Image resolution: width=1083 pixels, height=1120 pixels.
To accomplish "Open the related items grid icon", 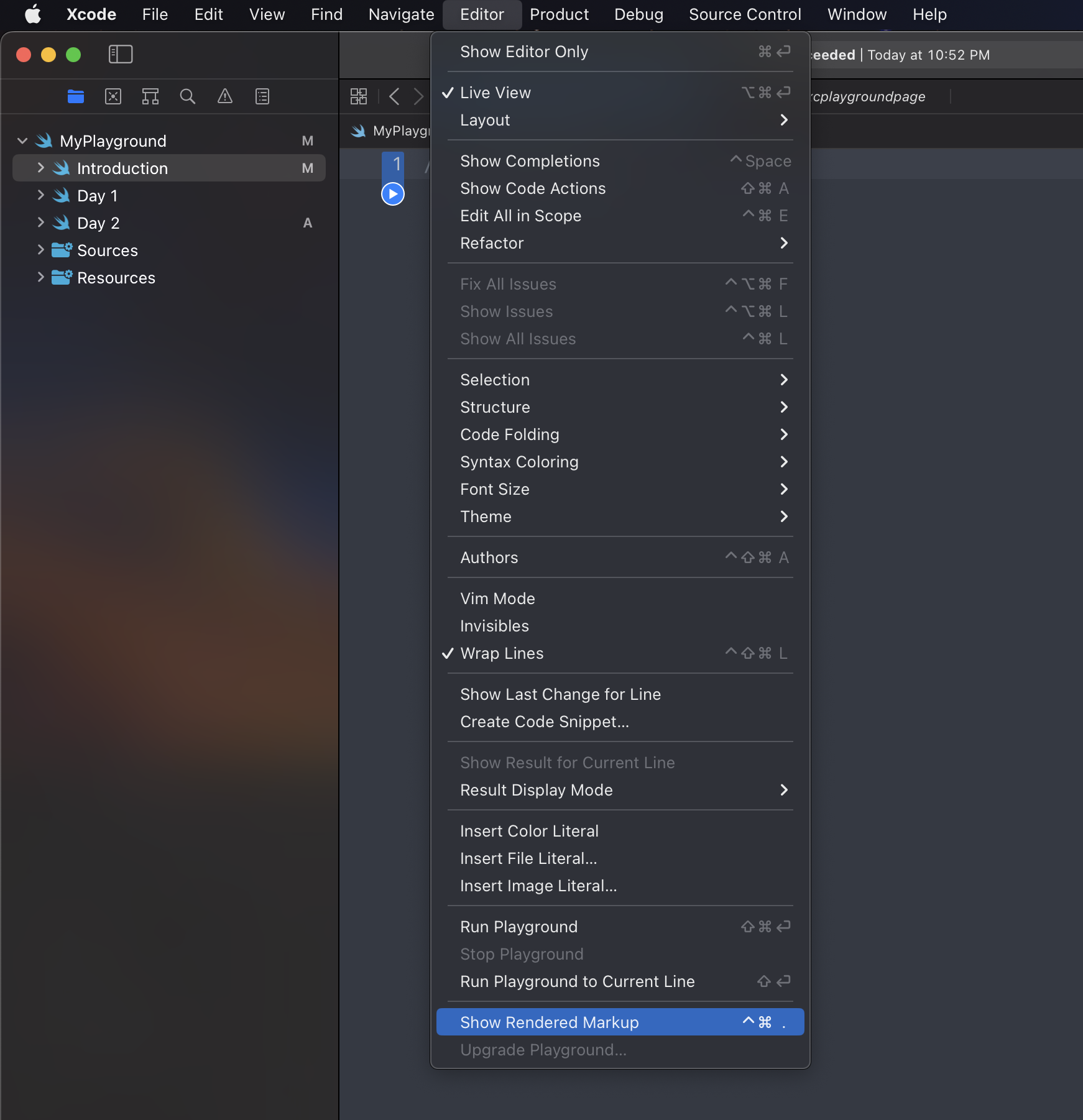I will pos(359,96).
